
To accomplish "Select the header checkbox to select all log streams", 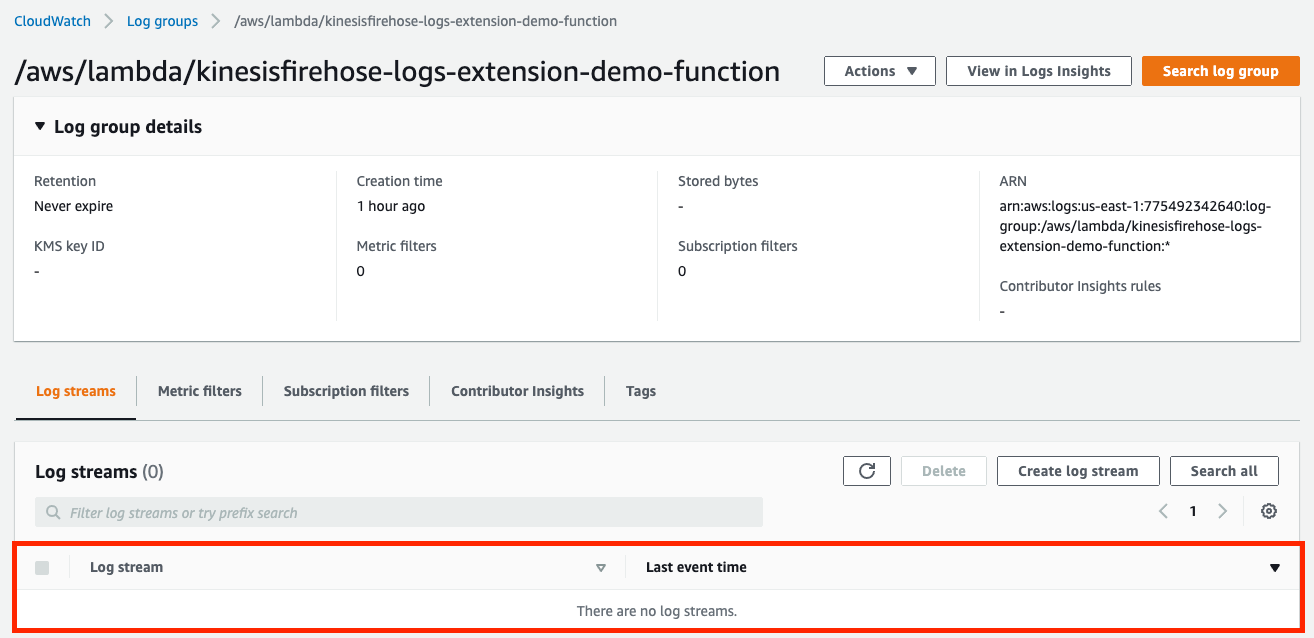I will pyautogui.click(x=42, y=567).
